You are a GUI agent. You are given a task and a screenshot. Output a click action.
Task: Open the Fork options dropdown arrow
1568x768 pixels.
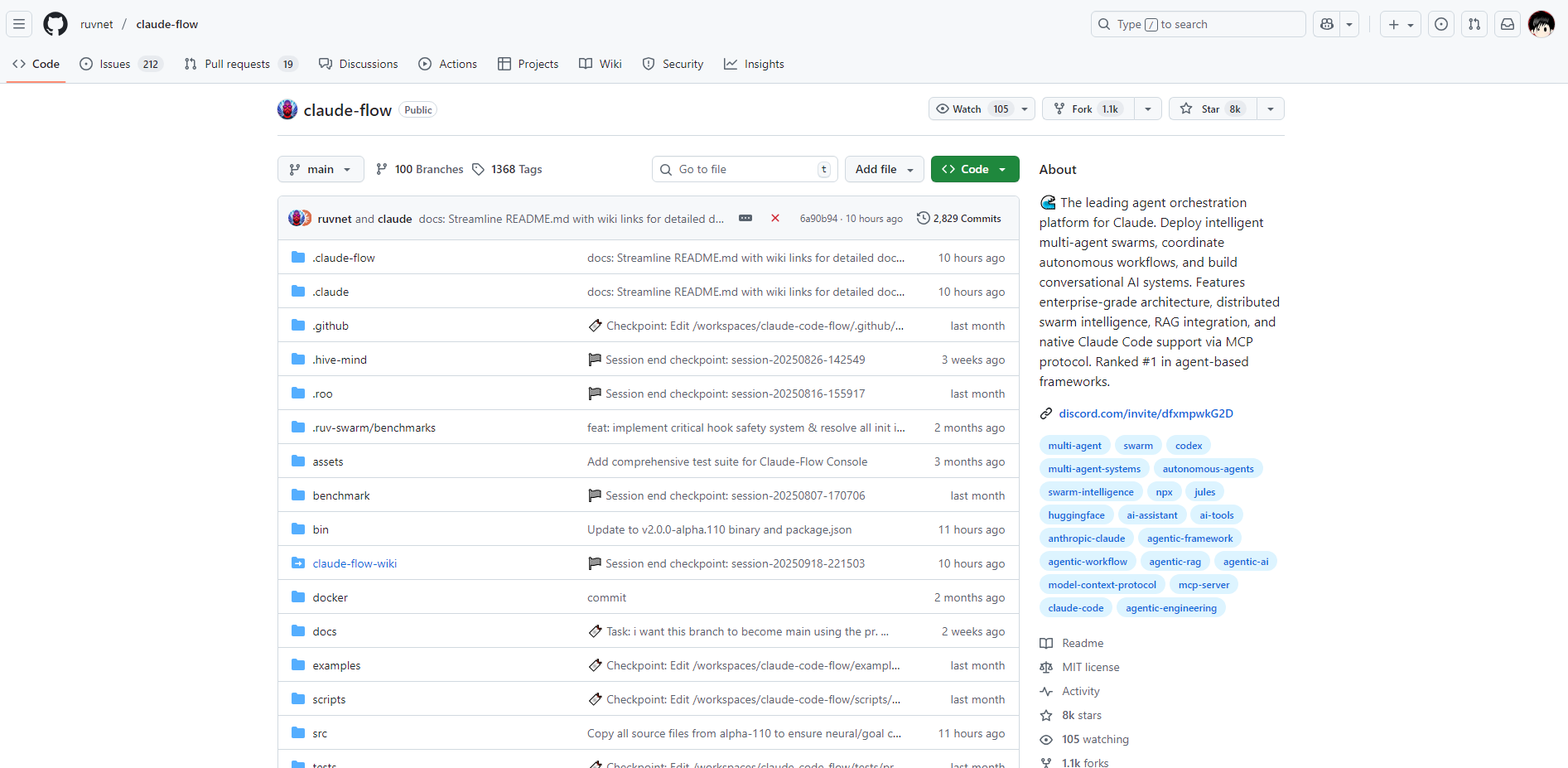(x=1147, y=109)
